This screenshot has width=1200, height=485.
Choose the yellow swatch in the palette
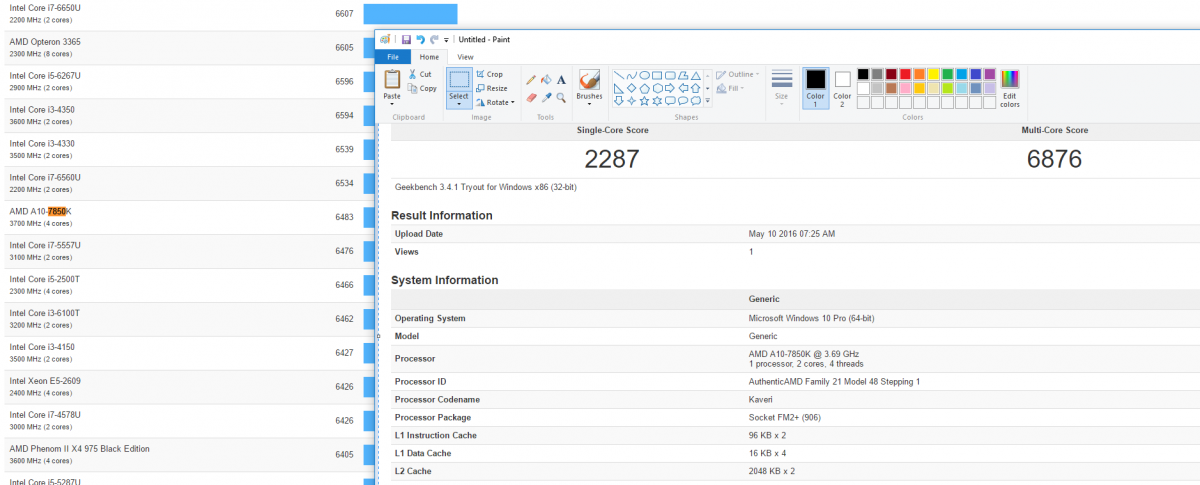[933, 74]
